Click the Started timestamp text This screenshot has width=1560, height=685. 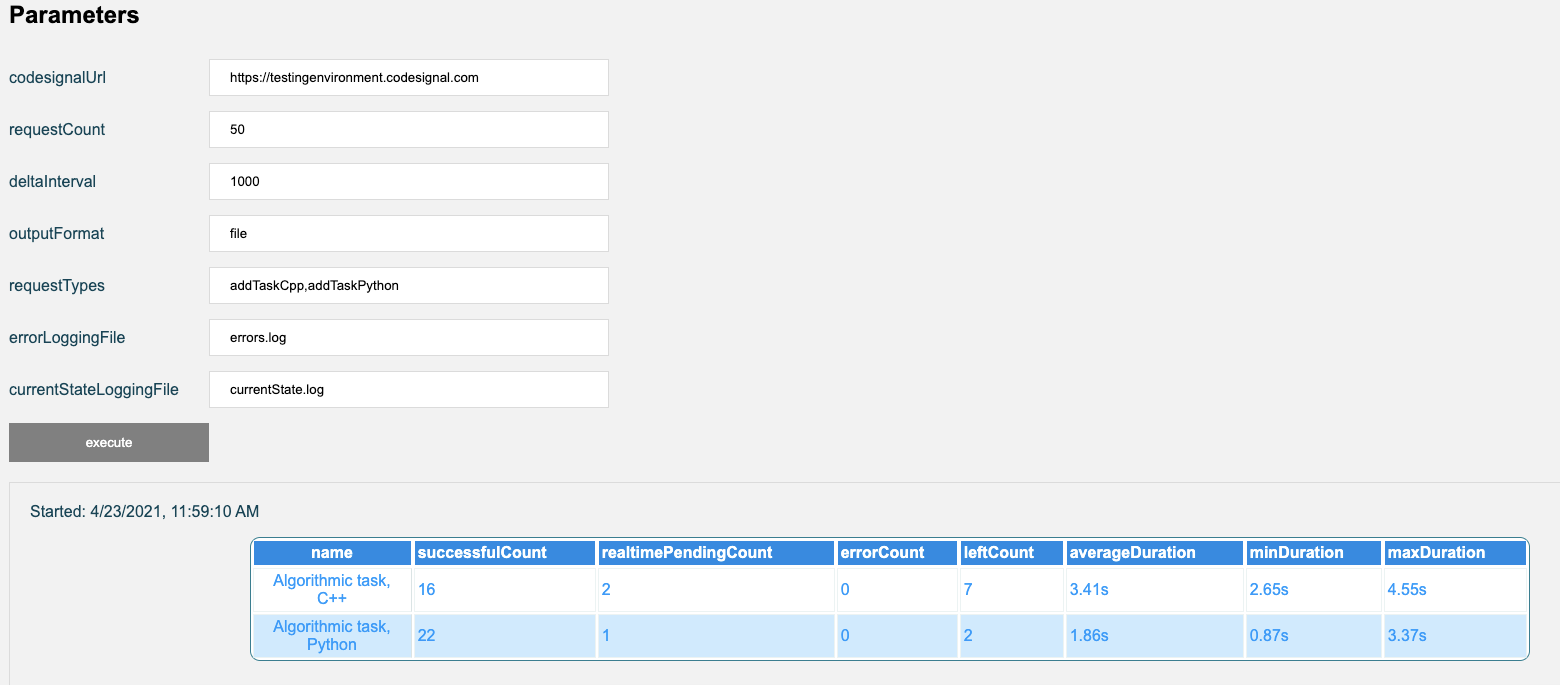pos(144,511)
